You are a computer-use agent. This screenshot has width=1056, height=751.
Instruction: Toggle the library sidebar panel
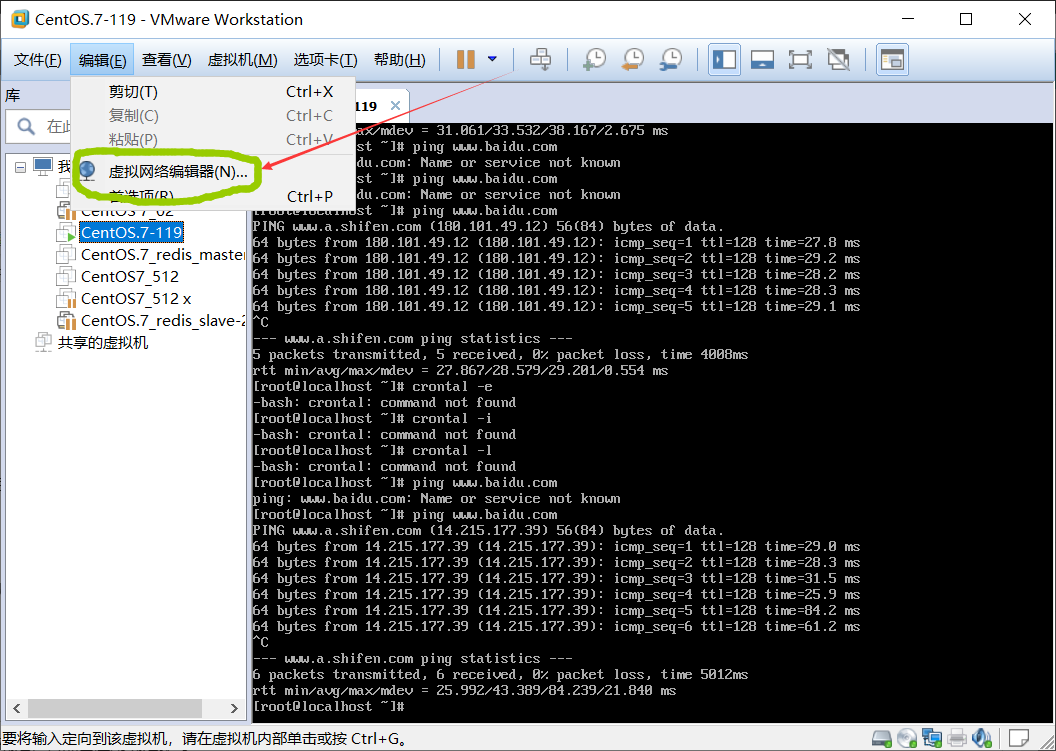tap(724, 60)
